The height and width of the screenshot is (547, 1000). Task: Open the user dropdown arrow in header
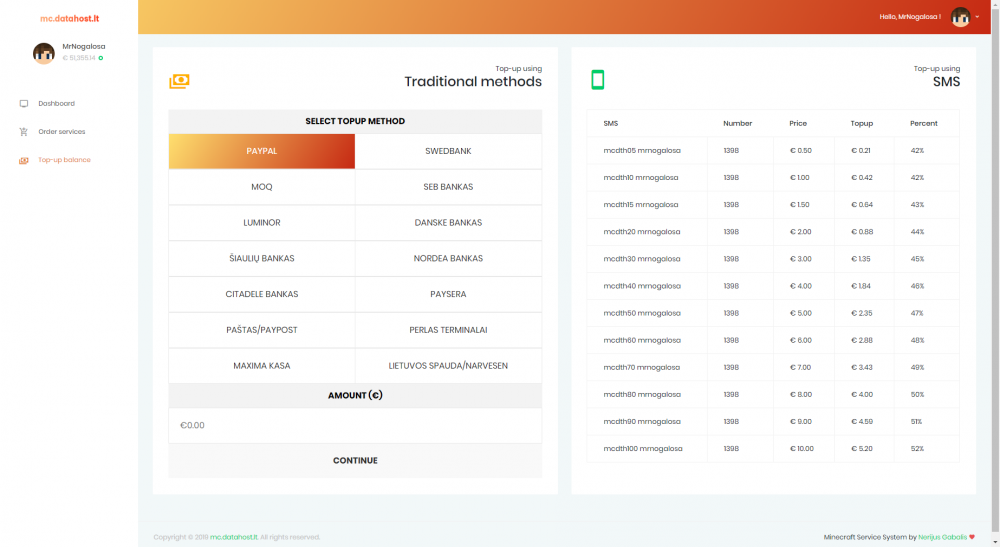[x=977, y=17]
